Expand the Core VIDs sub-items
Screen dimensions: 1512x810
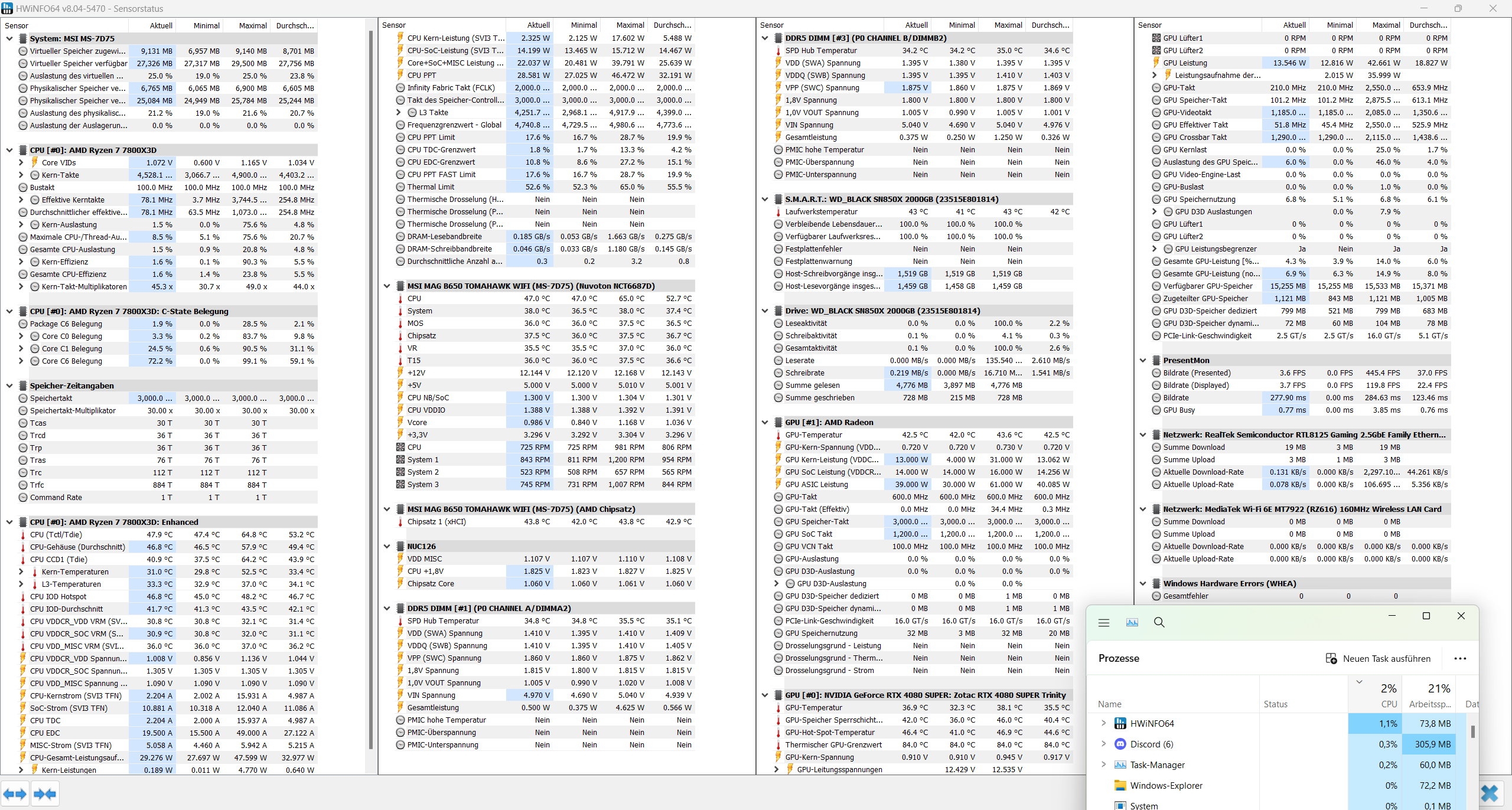[21, 162]
